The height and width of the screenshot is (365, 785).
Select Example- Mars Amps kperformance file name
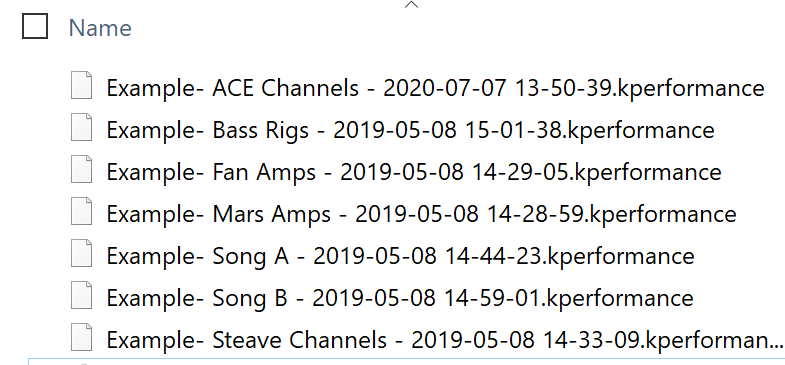422,215
